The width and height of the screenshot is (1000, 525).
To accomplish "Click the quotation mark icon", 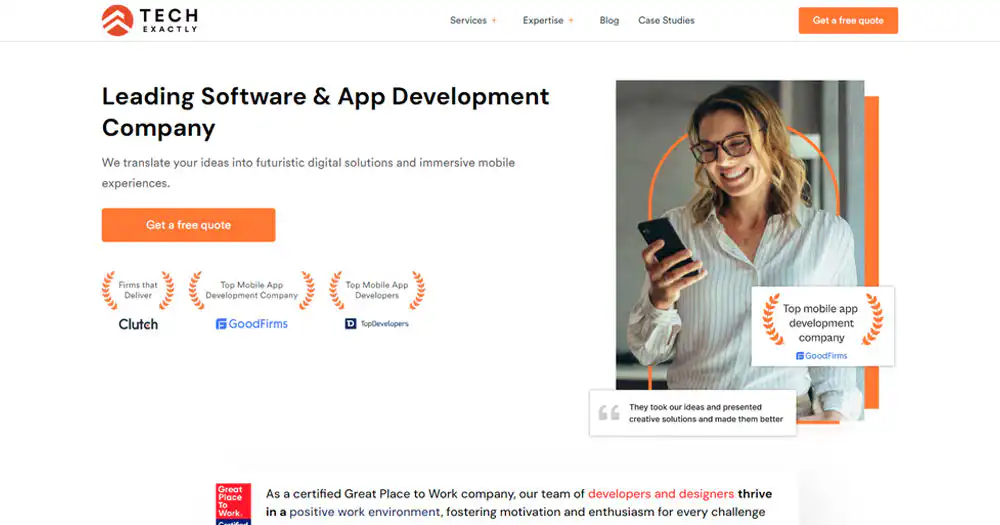I will click(x=609, y=413).
